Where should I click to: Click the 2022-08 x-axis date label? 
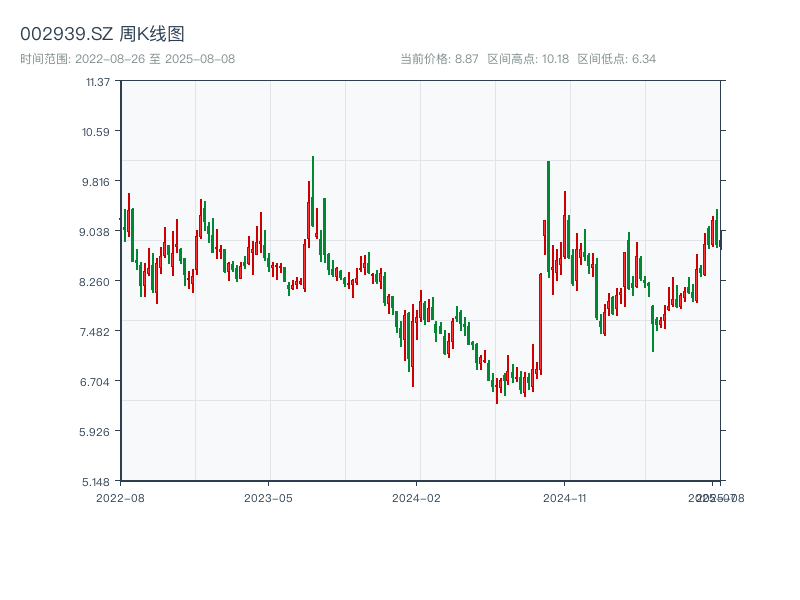[x=120, y=497]
